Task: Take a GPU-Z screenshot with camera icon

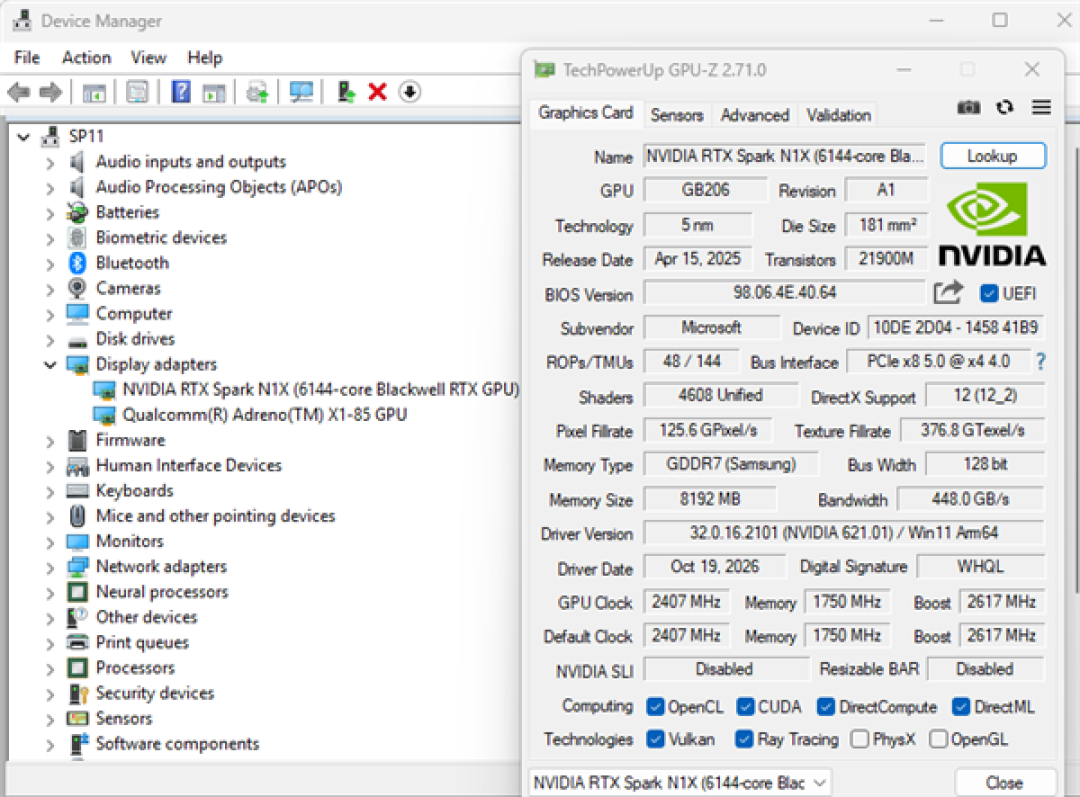Action: (968, 107)
